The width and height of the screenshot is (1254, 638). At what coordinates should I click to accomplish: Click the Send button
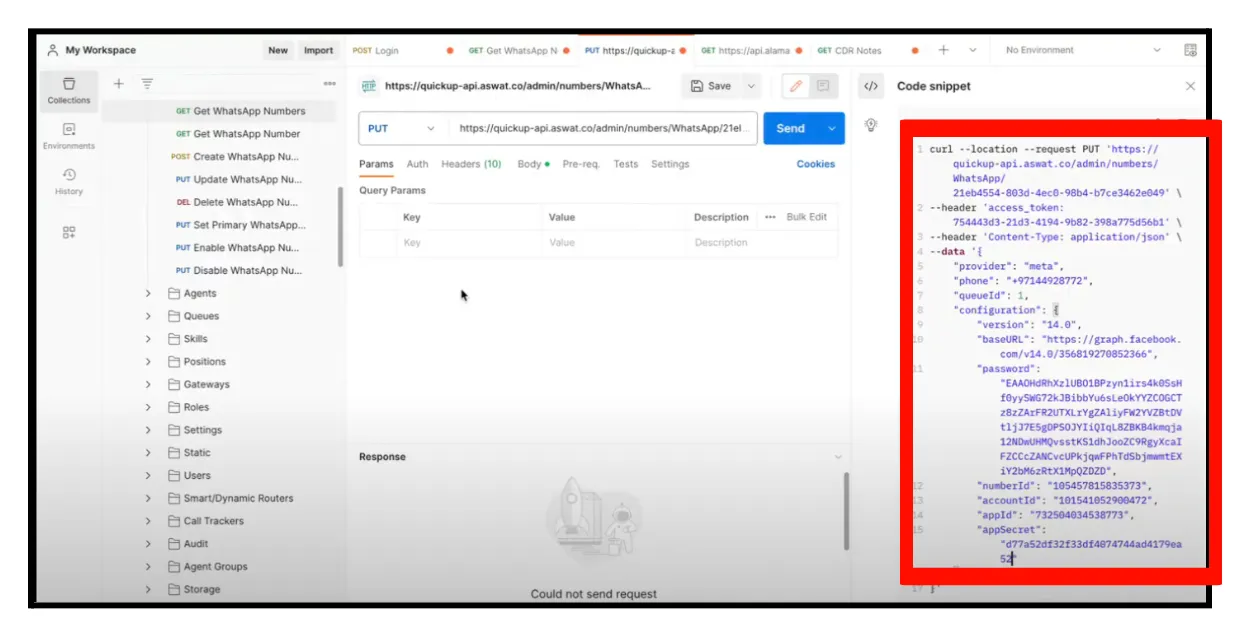point(790,128)
